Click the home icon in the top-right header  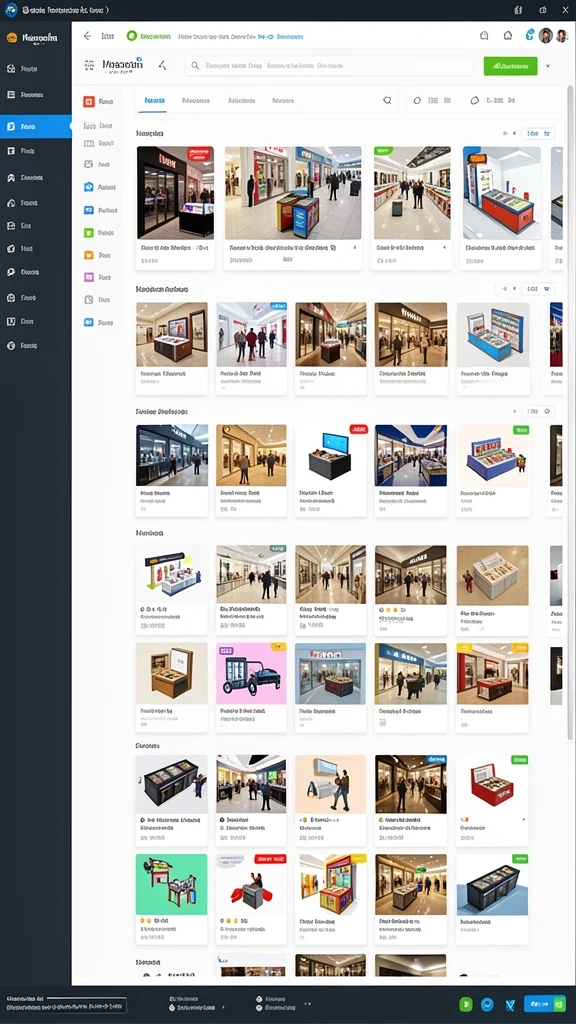tap(484, 36)
